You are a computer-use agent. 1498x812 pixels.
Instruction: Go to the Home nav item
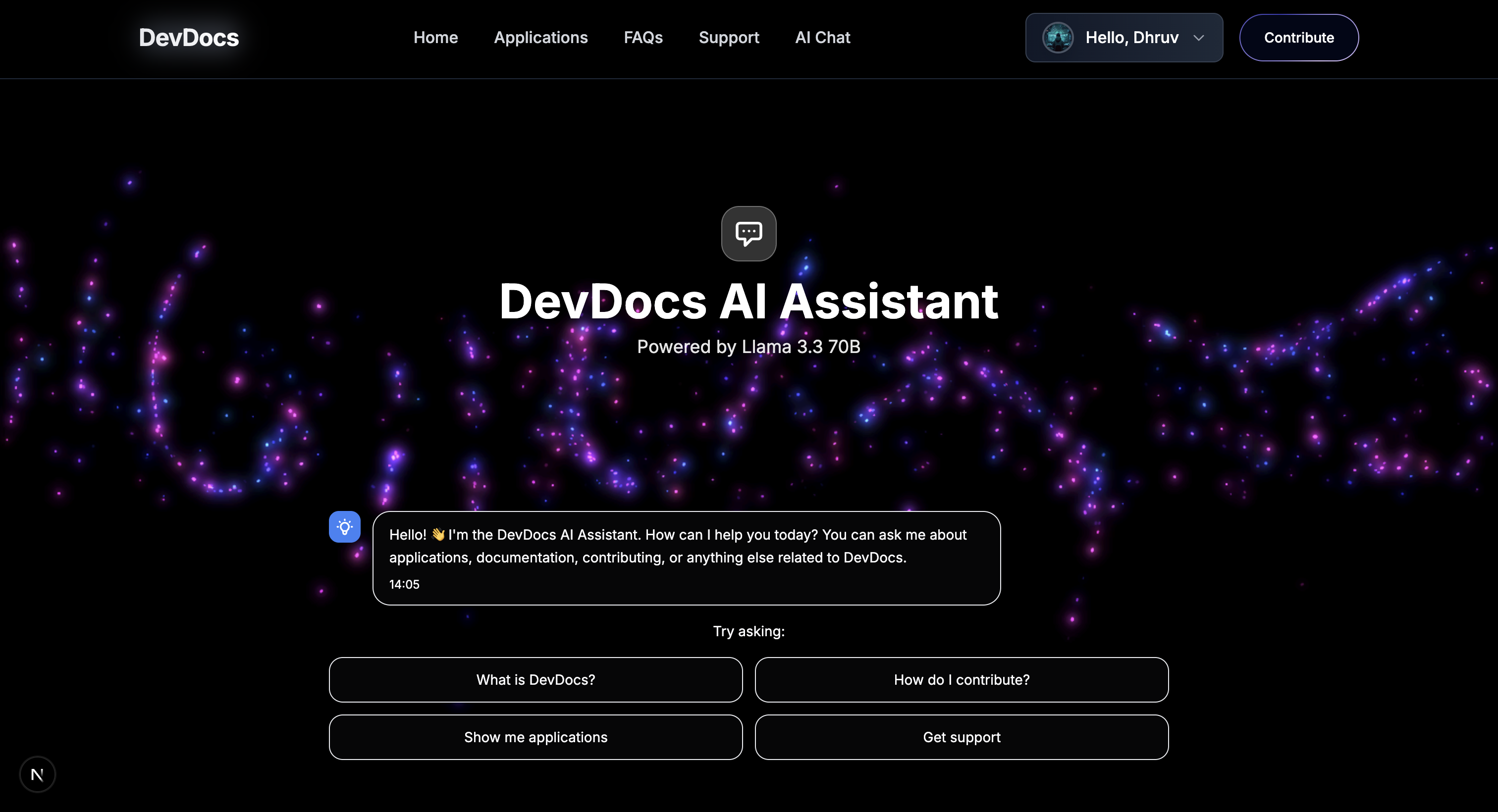click(x=435, y=38)
